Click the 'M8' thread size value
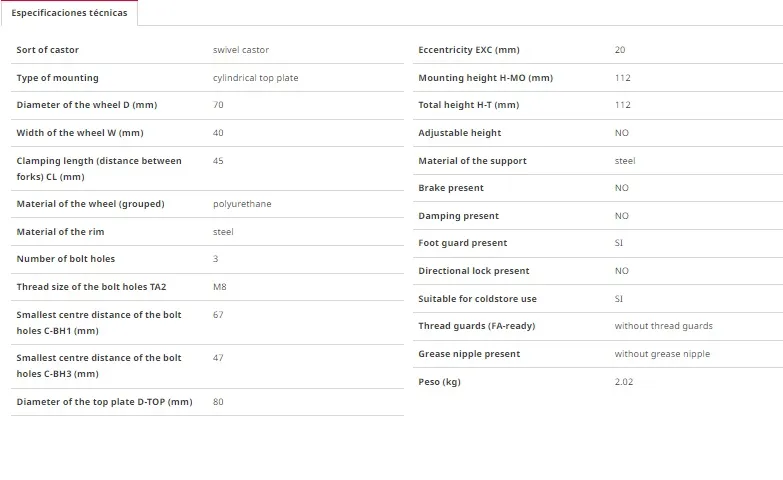Screen dimensions: 783x480 pos(220,287)
